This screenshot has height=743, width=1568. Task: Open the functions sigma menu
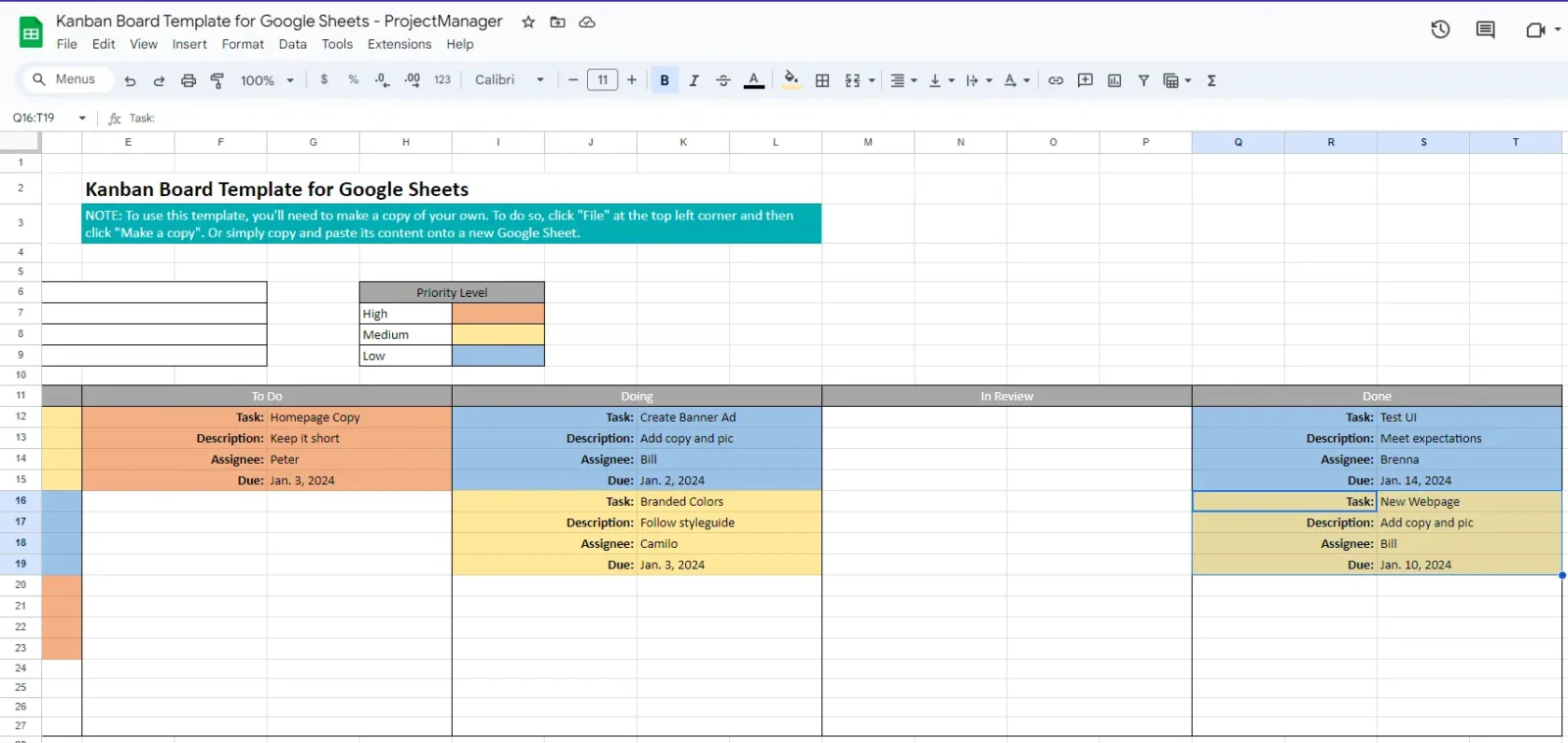[x=1211, y=80]
